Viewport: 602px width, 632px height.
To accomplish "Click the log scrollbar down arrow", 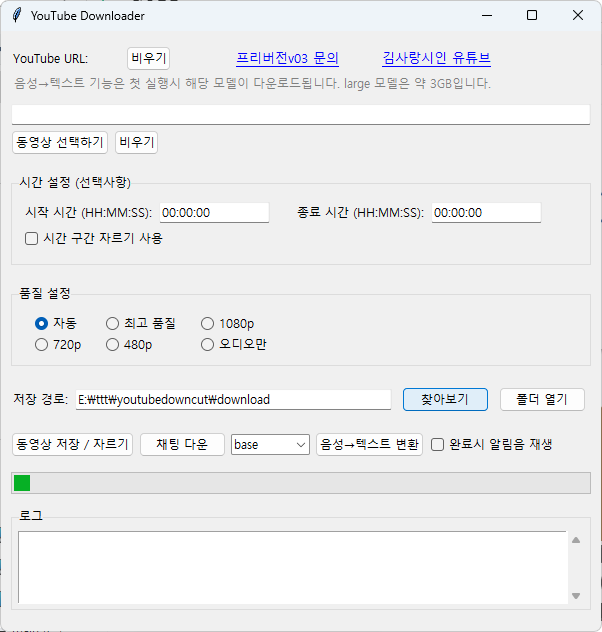I will pyautogui.click(x=576, y=596).
